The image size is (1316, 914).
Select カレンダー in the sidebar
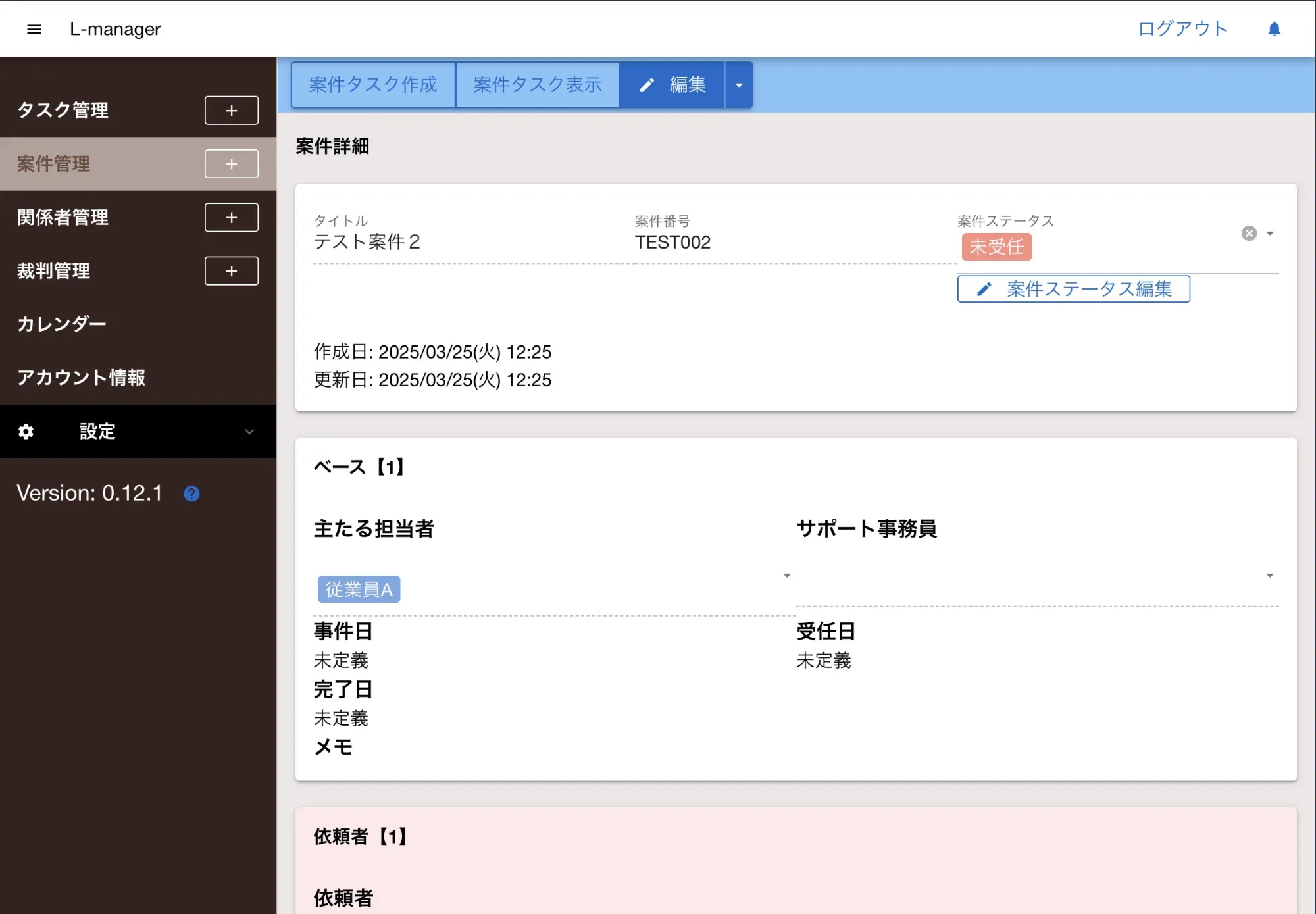(62, 324)
